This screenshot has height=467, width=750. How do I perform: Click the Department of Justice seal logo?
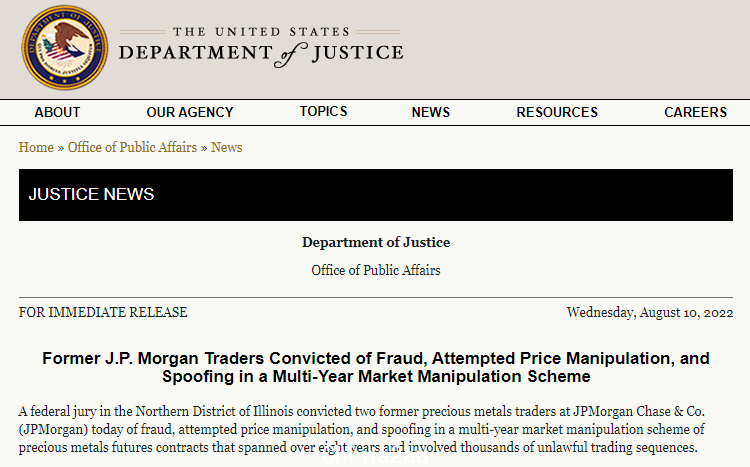coord(65,47)
